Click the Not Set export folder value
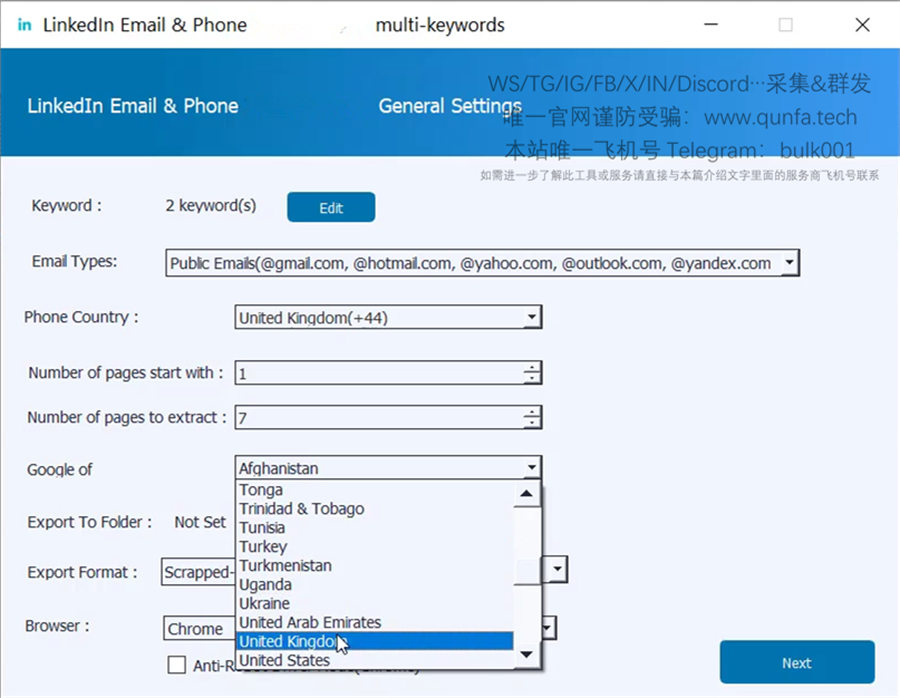 [x=200, y=522]
